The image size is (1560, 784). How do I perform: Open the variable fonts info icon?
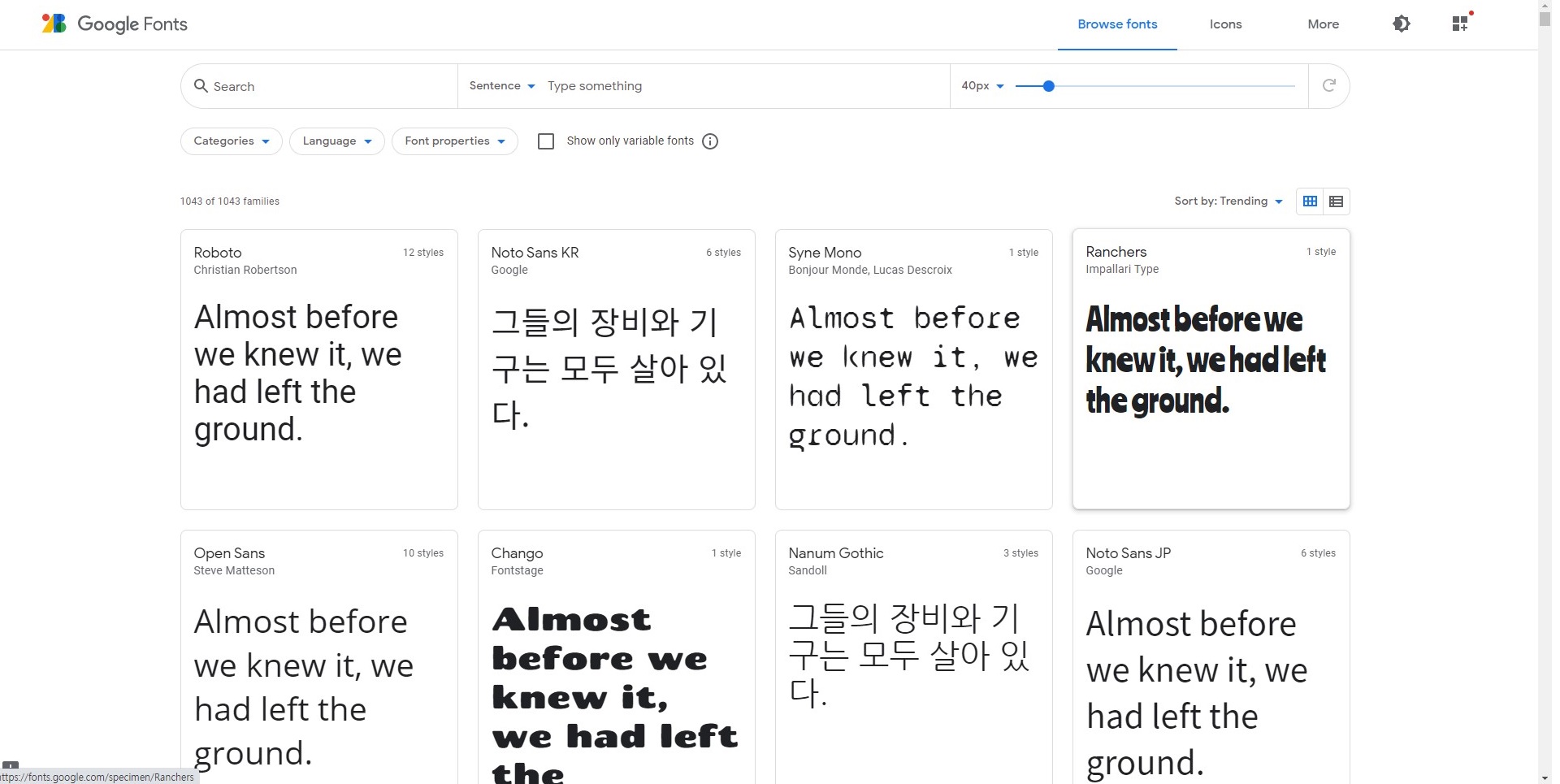coord(710,141)
